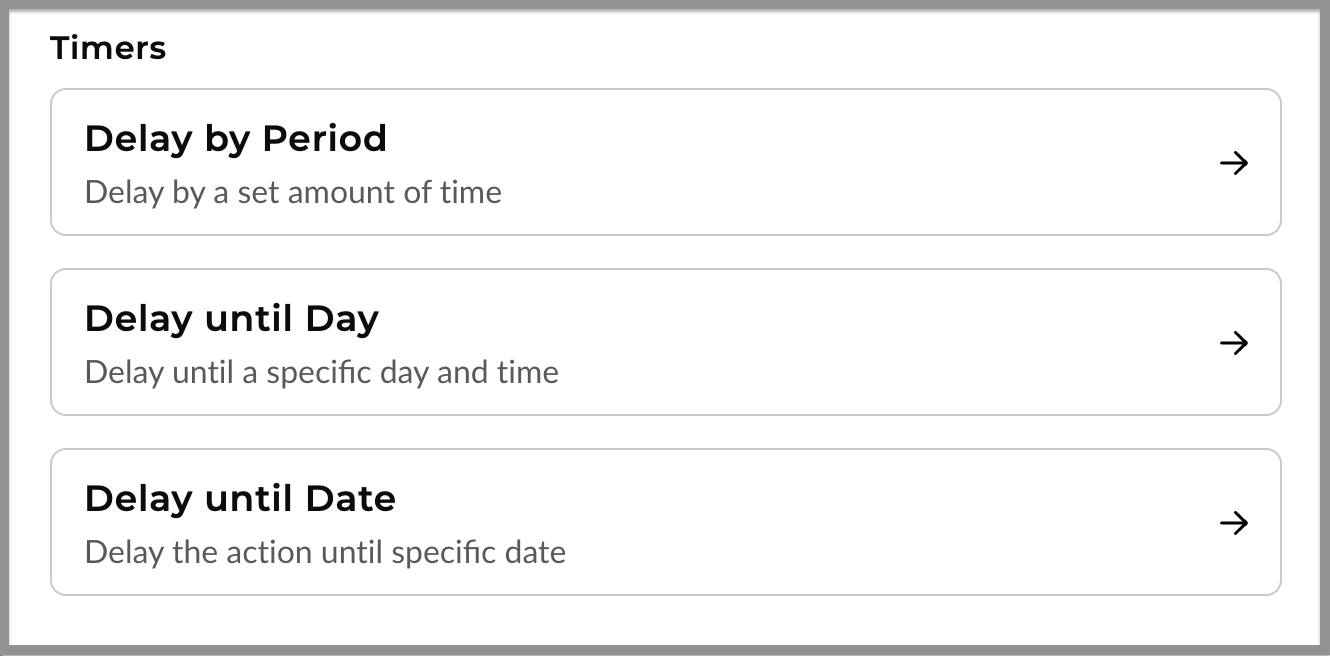Click empty middle area of Delay until Date card
Viewport: 1330px width, 656px height.
(x=850, y=522)
